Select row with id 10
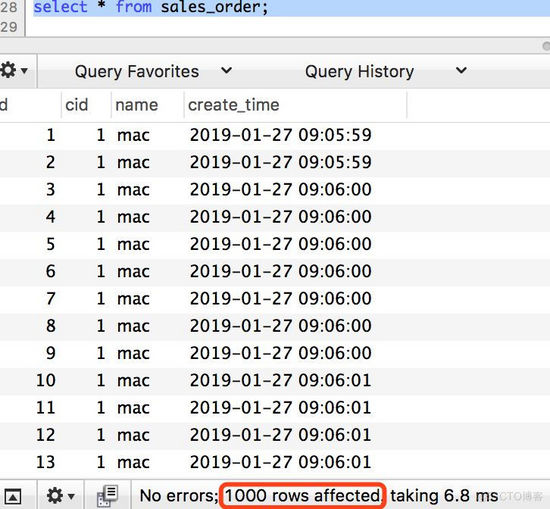This screenshot has width=550, height=509. (x=275, y=381)
